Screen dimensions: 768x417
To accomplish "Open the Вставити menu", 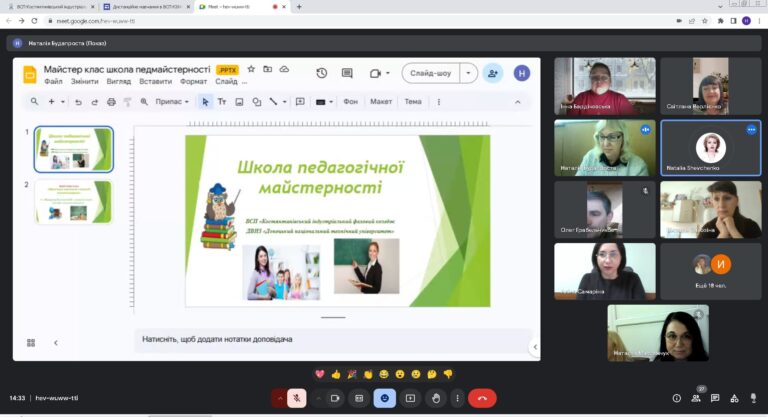I will pos(155,81).
